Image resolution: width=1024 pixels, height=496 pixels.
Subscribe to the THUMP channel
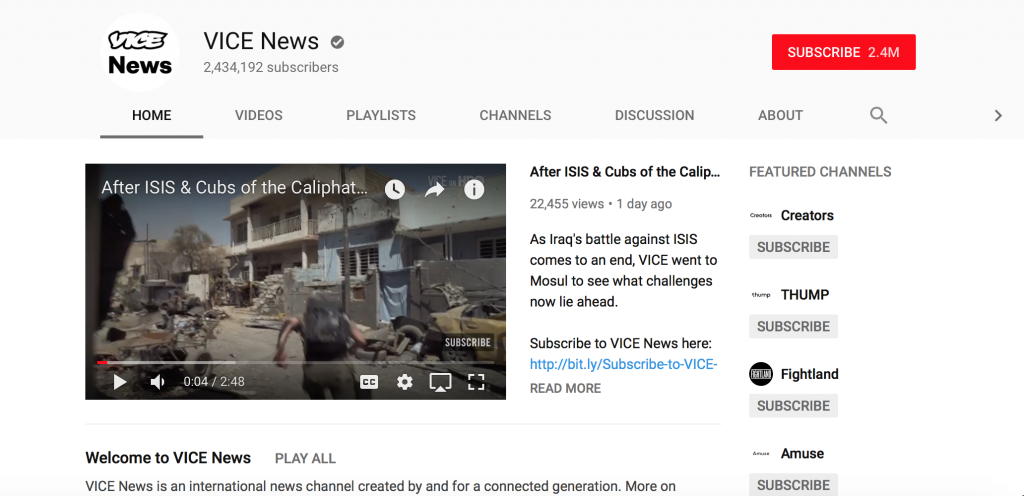tap(793, 326)
